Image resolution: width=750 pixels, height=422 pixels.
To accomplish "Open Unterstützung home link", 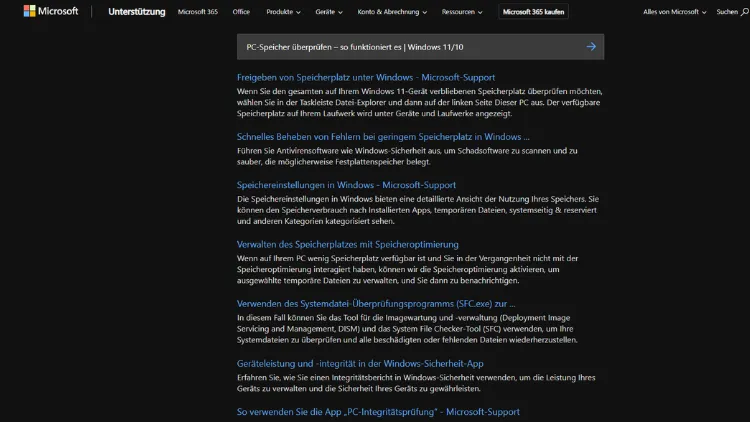I will click(136, 11).
